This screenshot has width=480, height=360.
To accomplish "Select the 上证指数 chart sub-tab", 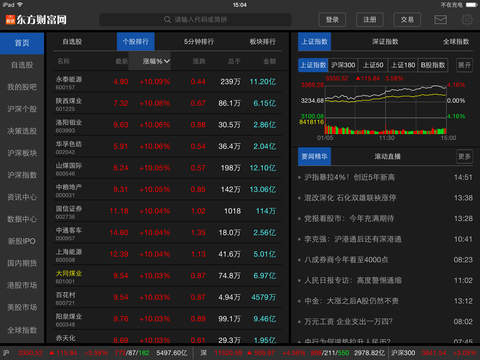I will coord(313,65).
